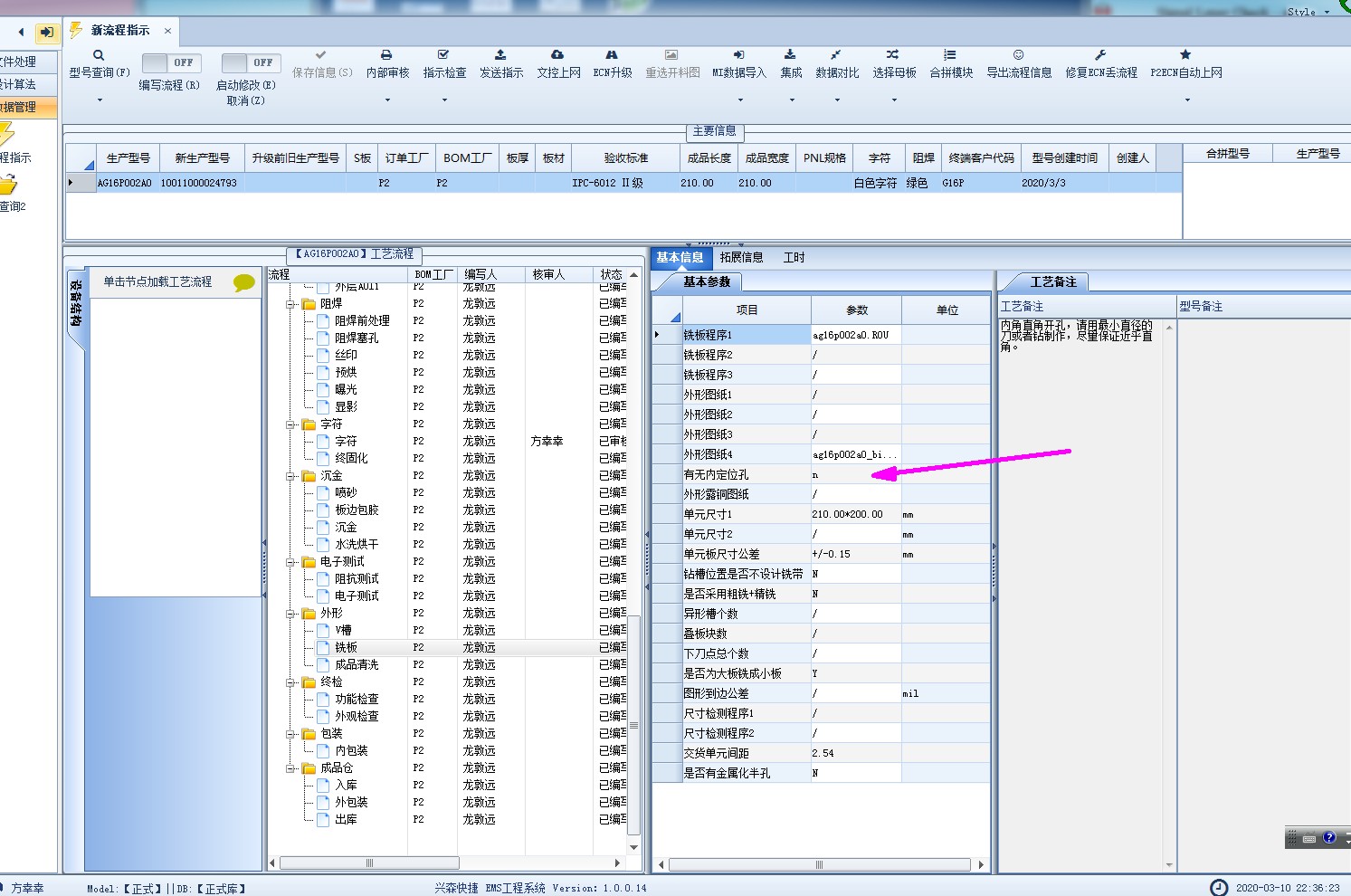
Task: Sort by 验收标准 column header
Action: (626, 158)
